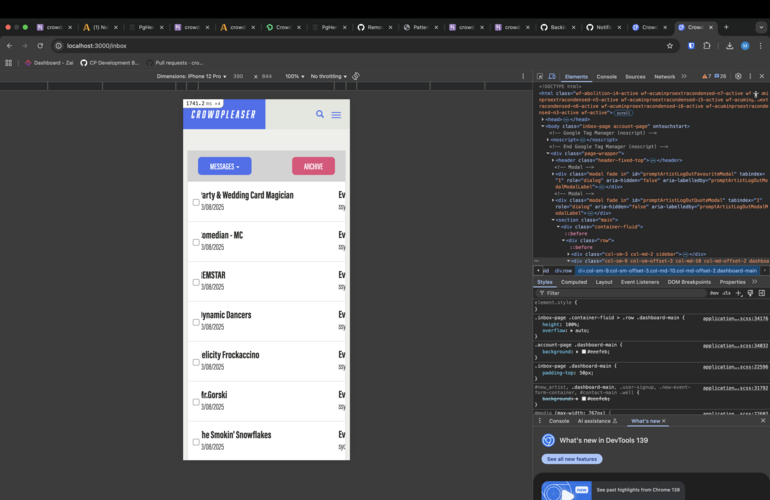Open the hamburger menu in Crowdpleaser header
This screenshot has height=500, width=770.
[x=336, y=115]
